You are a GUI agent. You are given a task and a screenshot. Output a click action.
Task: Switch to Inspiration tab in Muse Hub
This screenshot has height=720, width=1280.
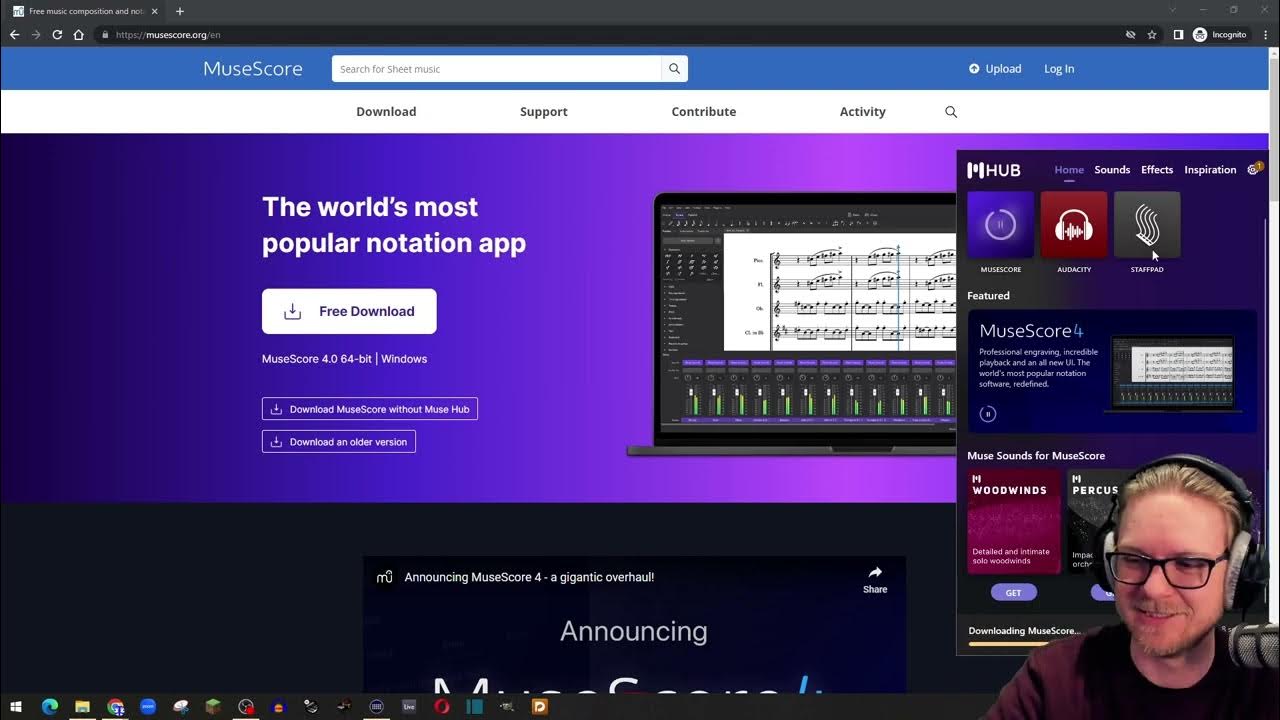1210,170
